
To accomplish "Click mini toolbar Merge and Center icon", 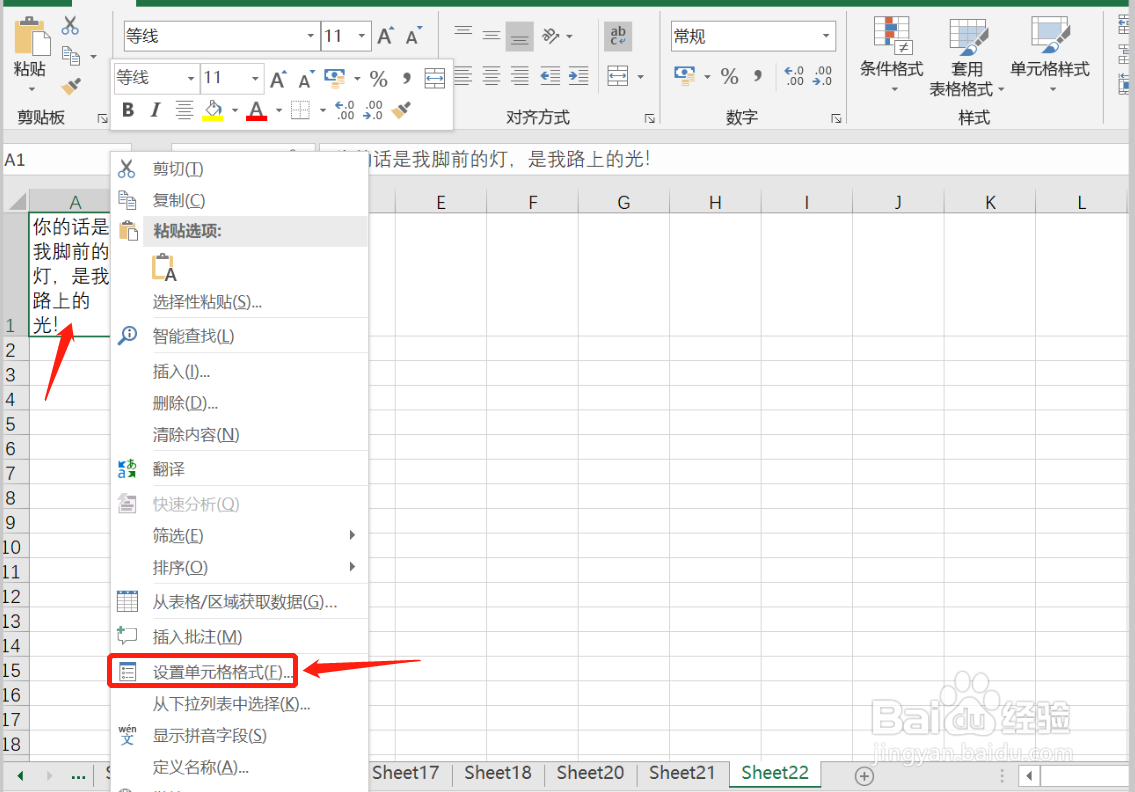I will 434,78.
